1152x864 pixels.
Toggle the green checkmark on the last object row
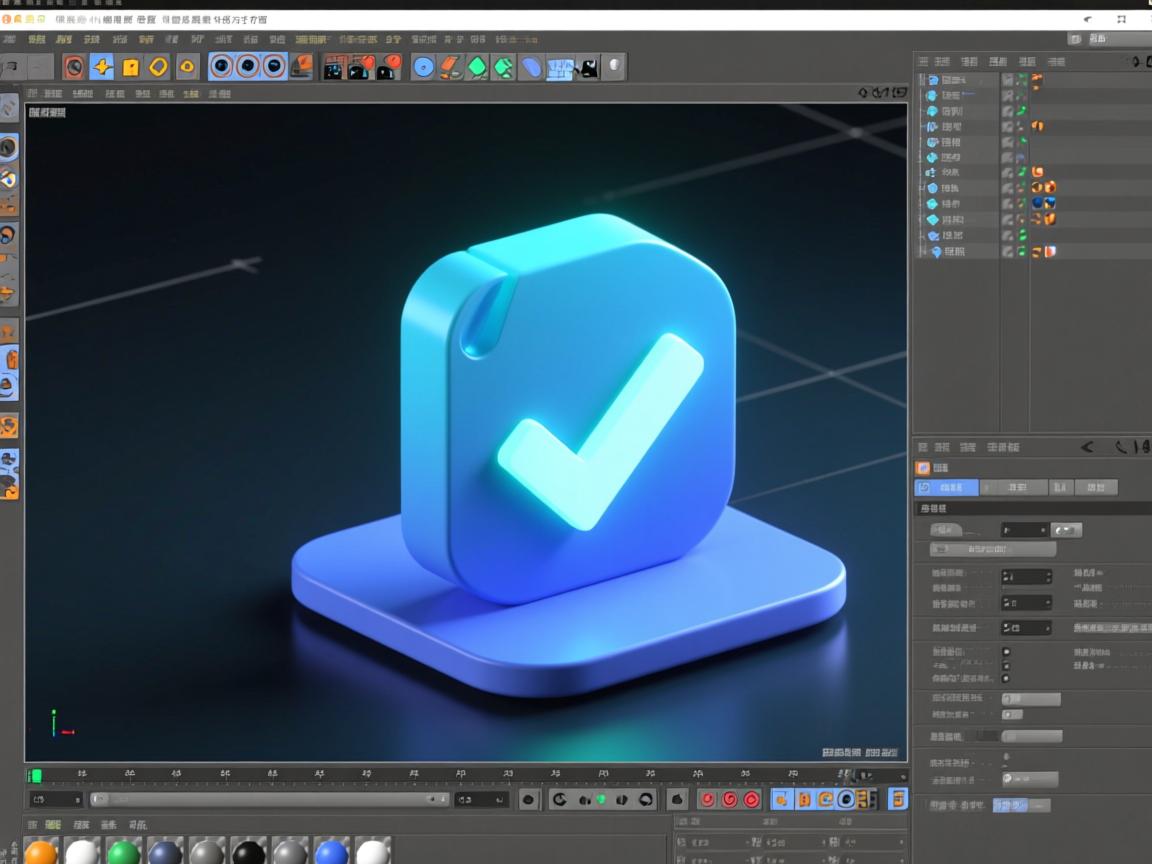[x=1022, y=252]
